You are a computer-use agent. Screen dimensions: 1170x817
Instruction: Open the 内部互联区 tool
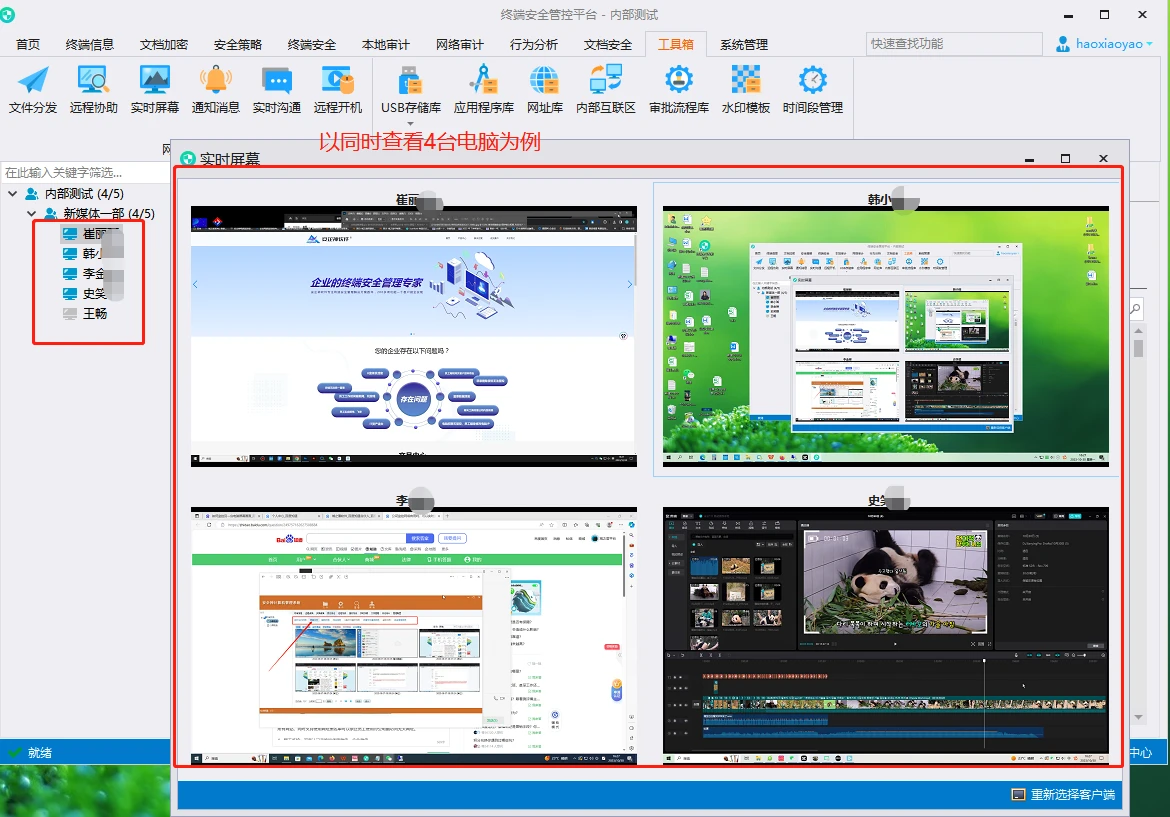606,90
